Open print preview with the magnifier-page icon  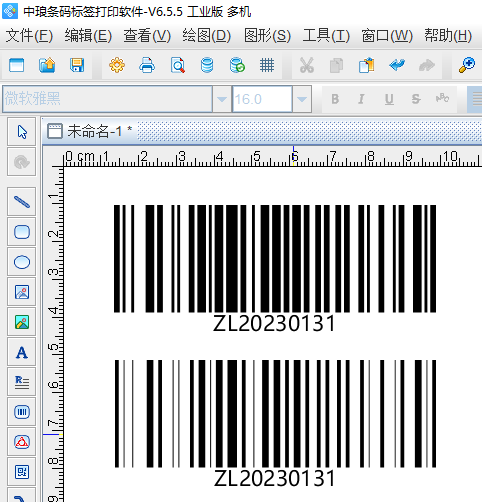coord(177,65)
